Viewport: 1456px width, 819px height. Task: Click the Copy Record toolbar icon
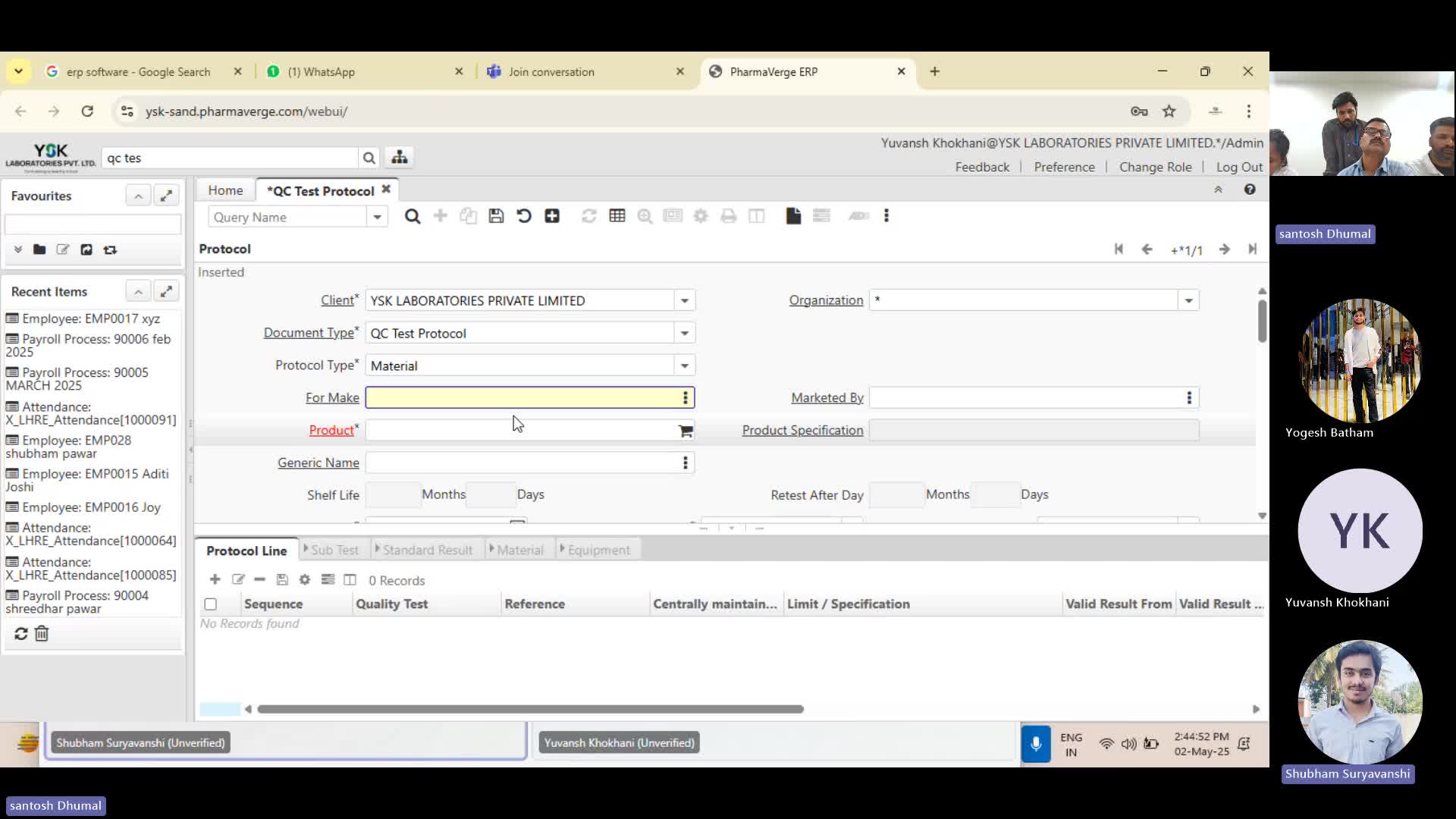468,216
